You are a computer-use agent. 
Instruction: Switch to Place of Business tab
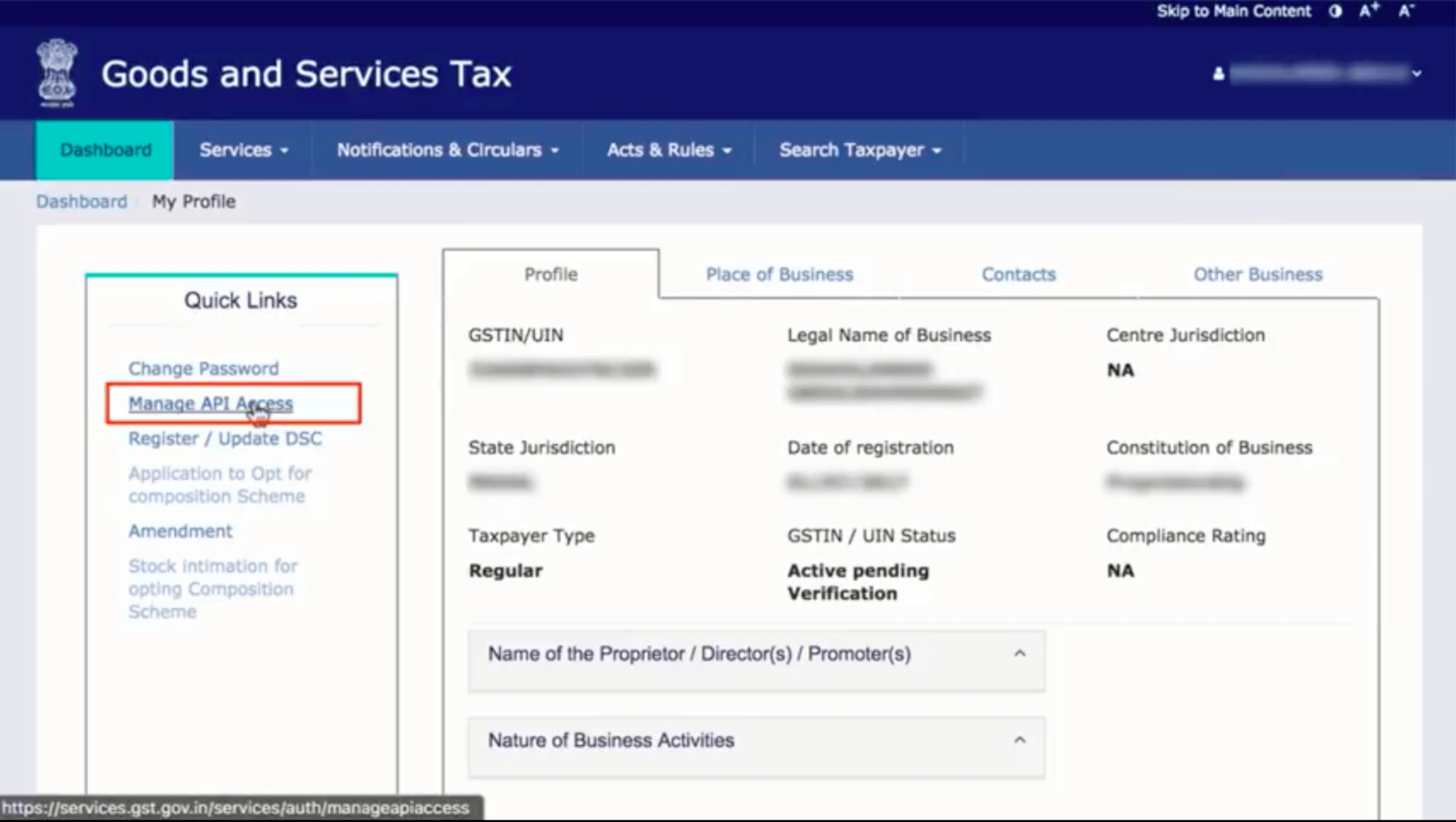779,274
